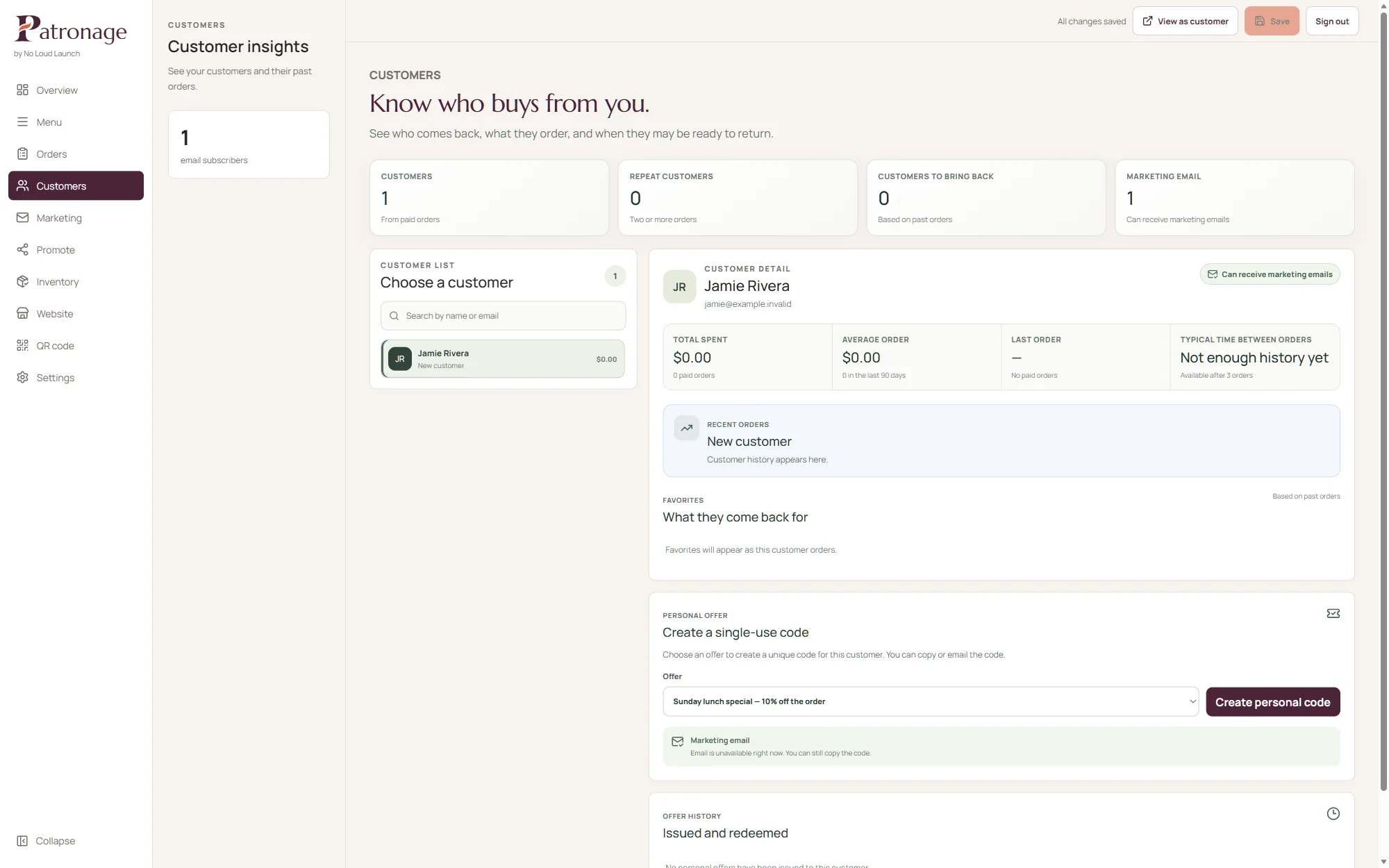Screen dimensions: 1389x868
Task: Go to the Marketing page
Action: click(76, 217)
